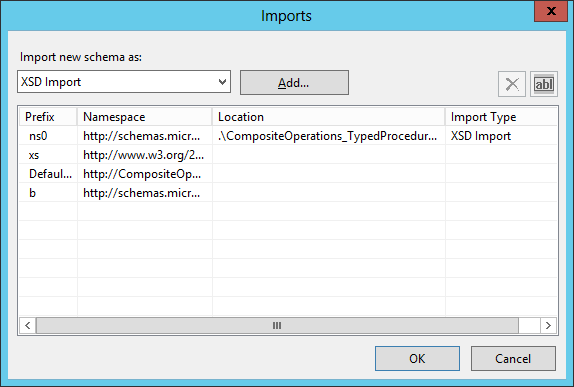Click the horizontal scrollbar thumb
Screen dimensions: 574x387
click(277, 325)
